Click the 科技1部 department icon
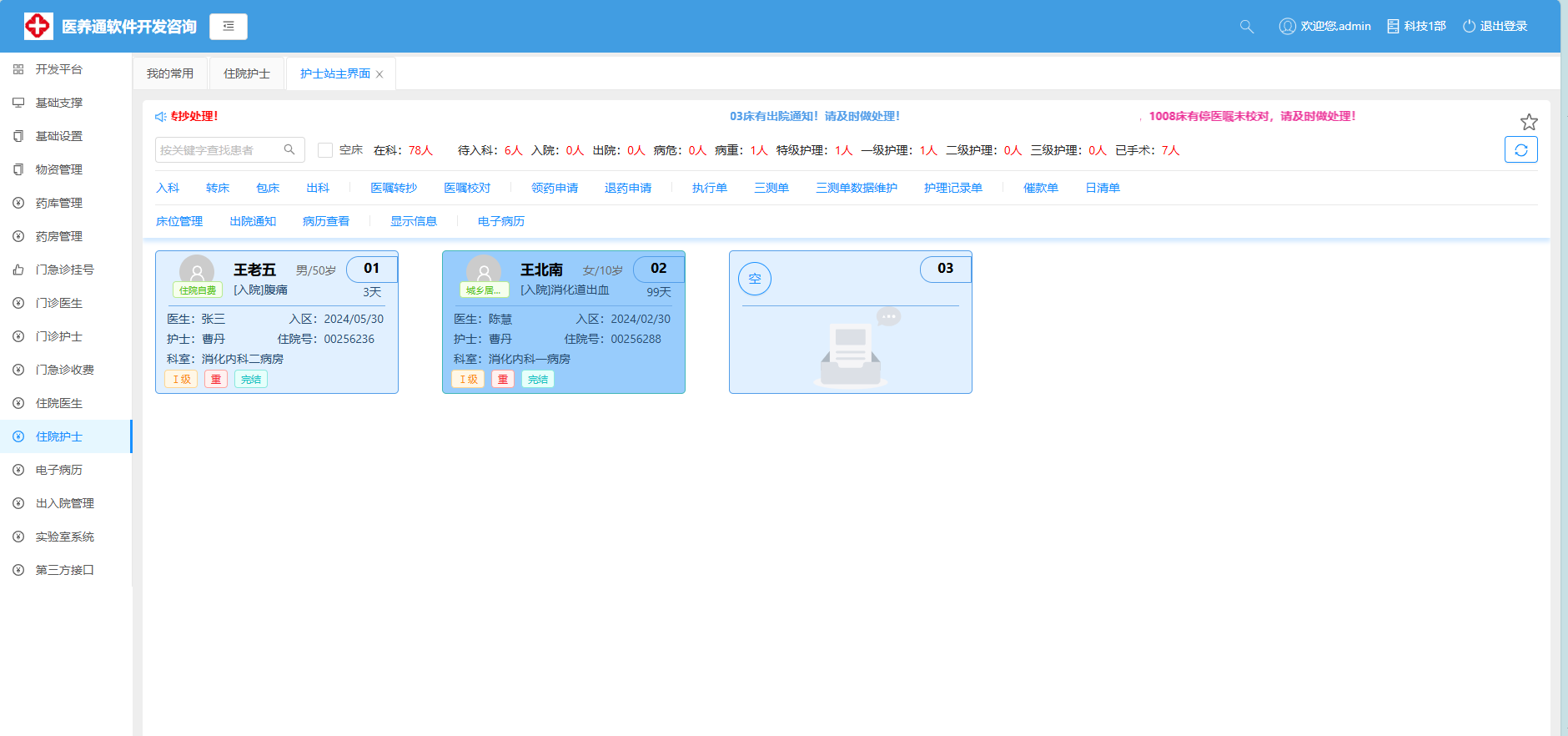 click(1393, 27)
